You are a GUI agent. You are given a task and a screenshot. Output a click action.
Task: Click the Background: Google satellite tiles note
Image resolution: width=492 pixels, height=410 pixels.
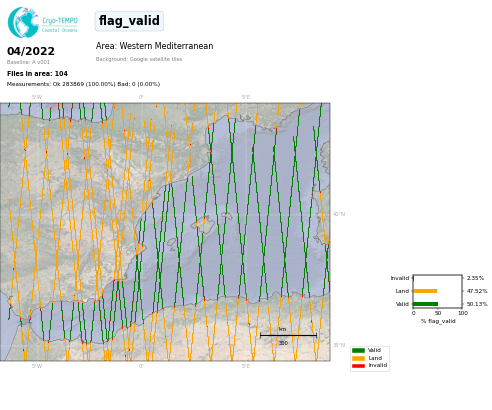tap(139, 59)
